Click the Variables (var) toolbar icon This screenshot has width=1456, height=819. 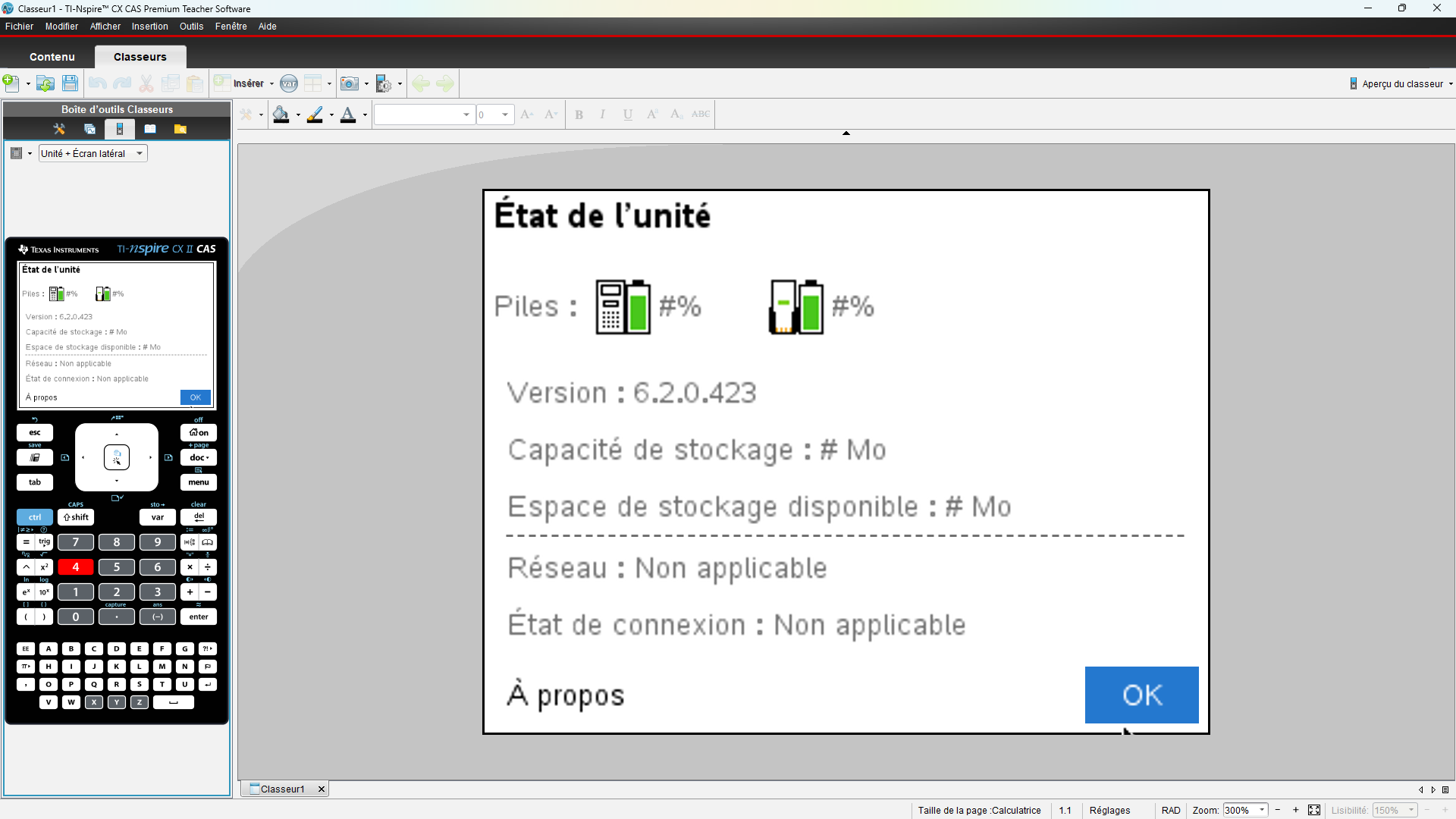coord(289,83)
